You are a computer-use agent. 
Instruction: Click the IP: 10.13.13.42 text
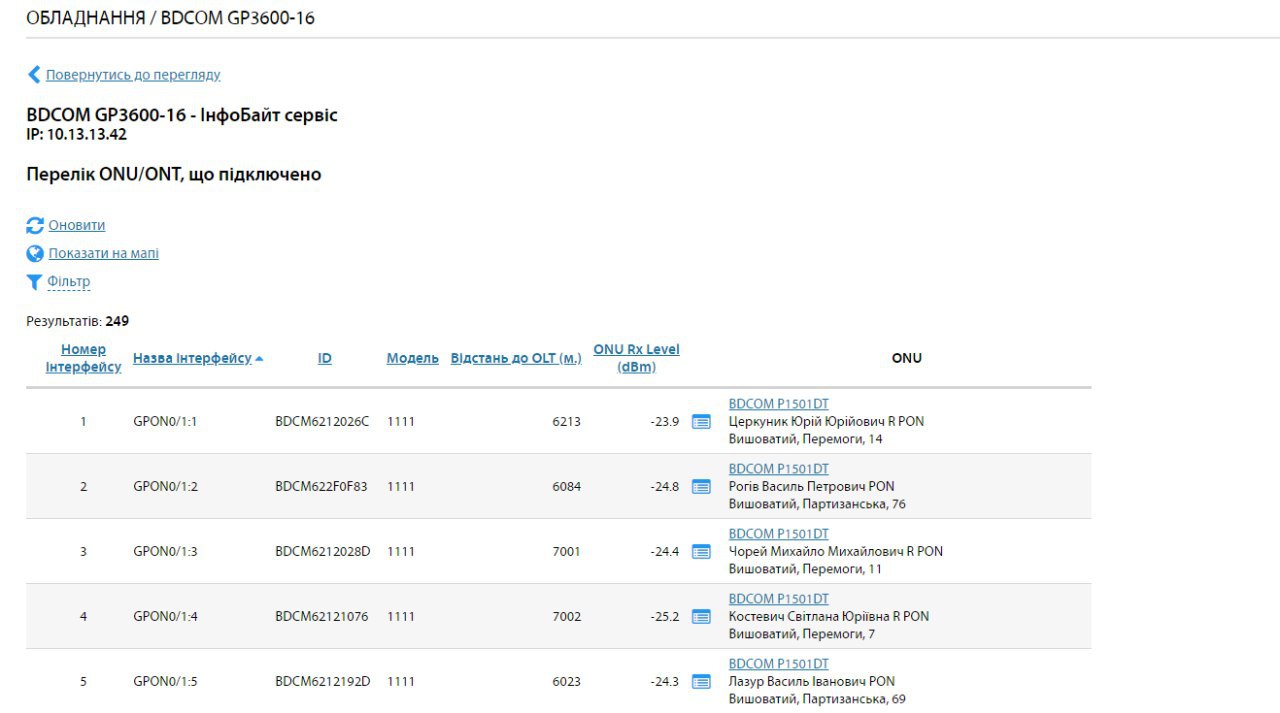pos(76,135)
